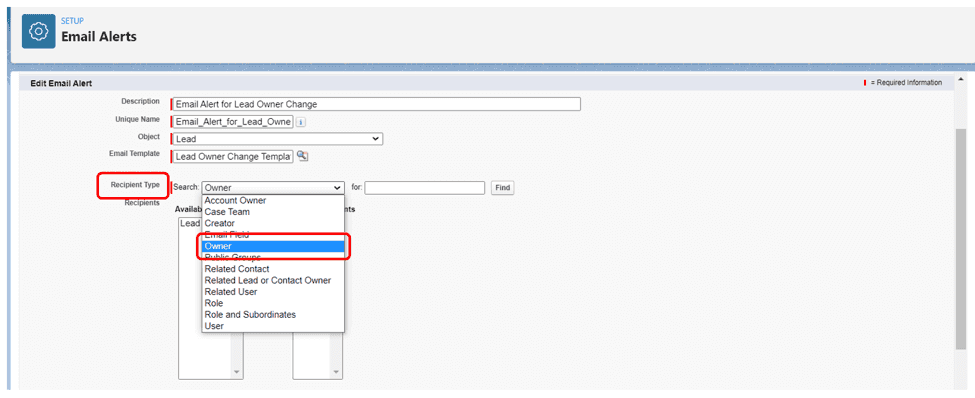Screen dimensions: 975x398
Task: Choose the Role option
Action: [x=273, y=303]
